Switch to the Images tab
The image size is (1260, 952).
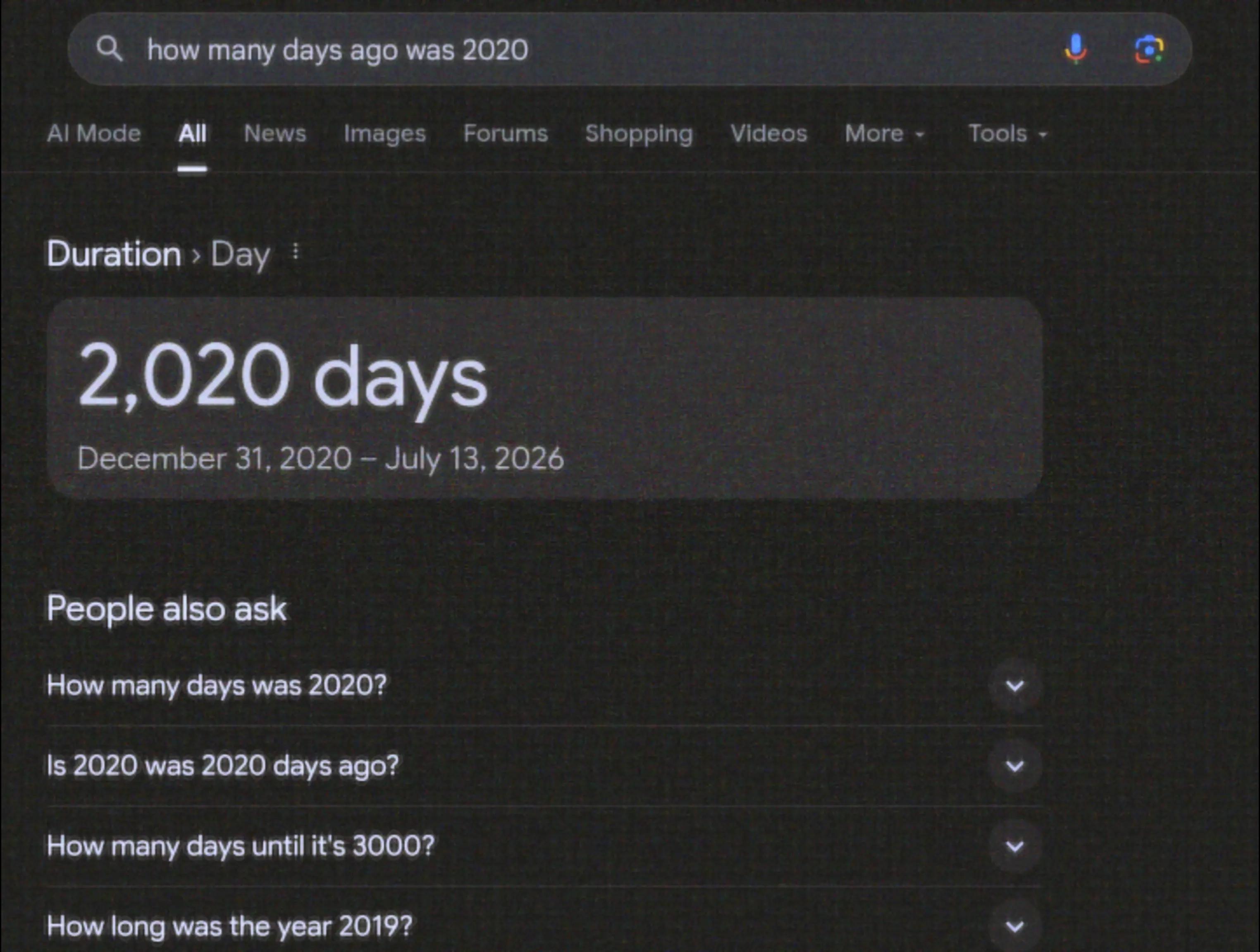384,134
